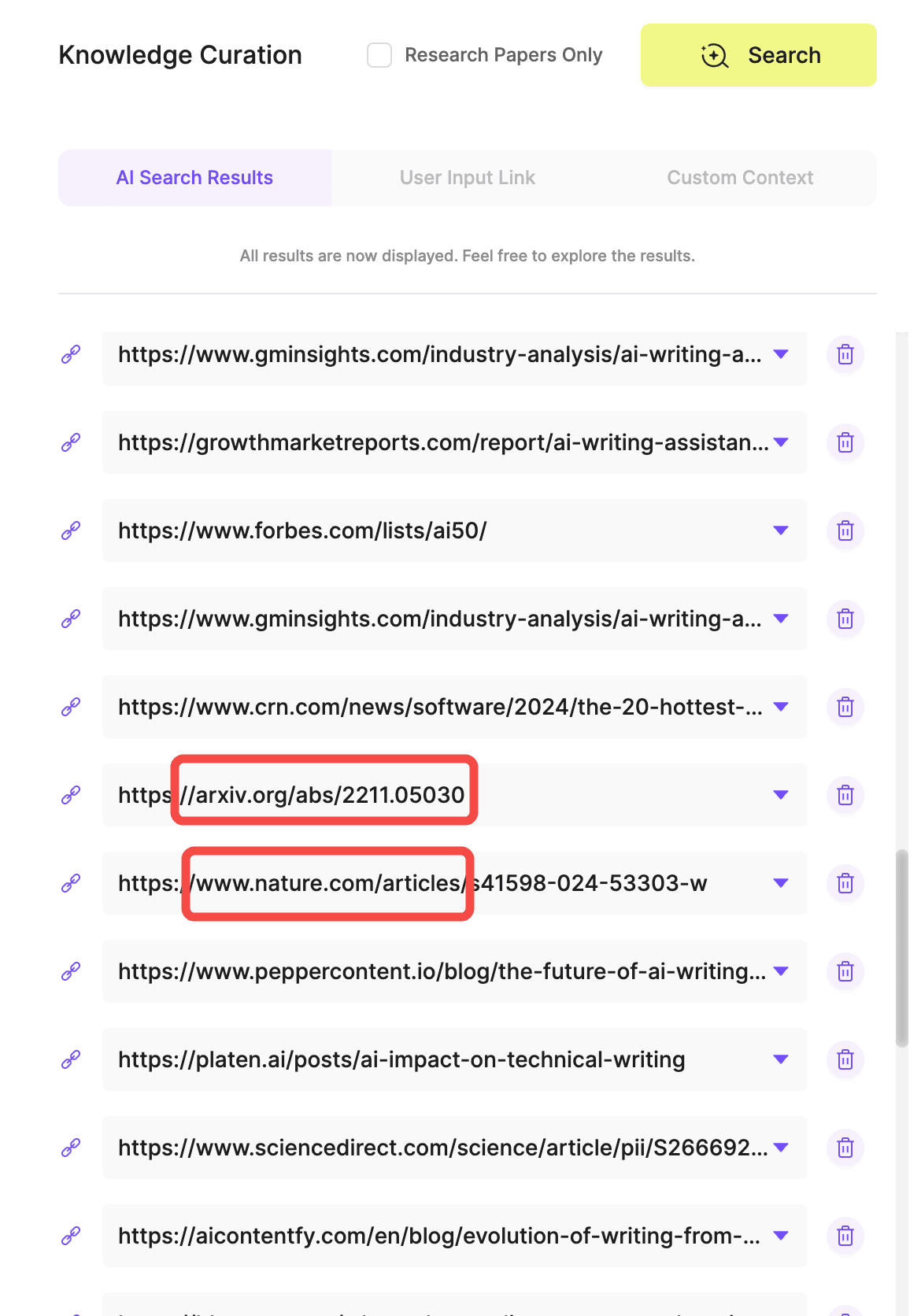Expand the nature.com article dropdown arrow
This screenshot has height=1316, width=921.
pos(780,883)
